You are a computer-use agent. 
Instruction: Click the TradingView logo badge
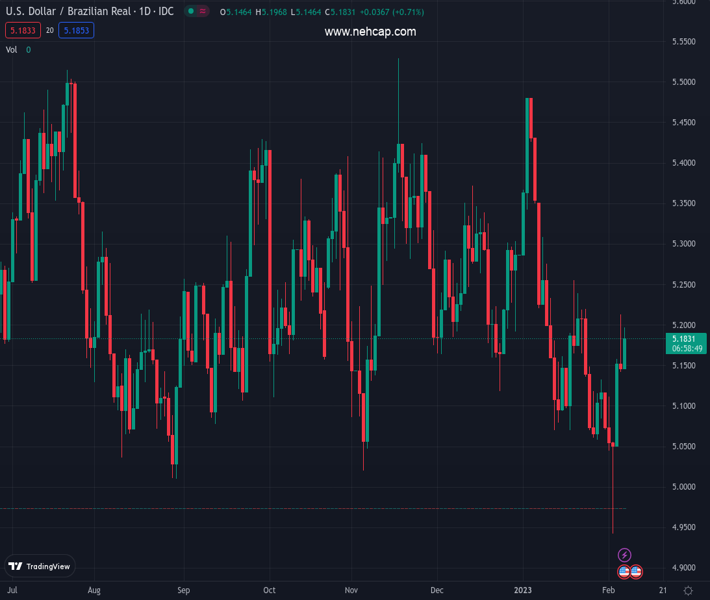(x=40, y=566)
